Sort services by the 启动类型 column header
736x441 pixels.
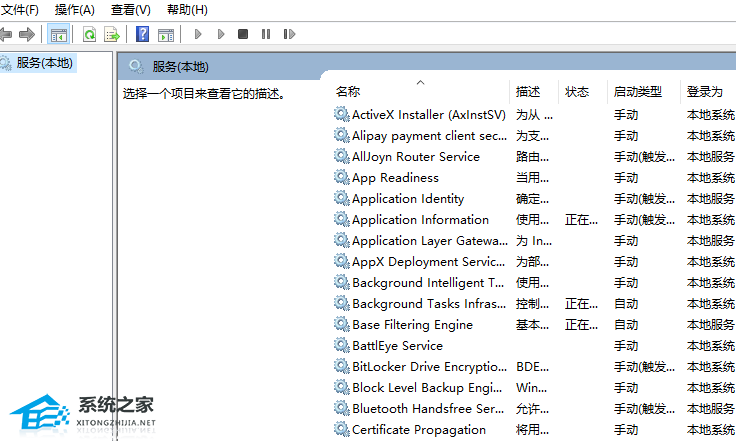click(637, 91)
